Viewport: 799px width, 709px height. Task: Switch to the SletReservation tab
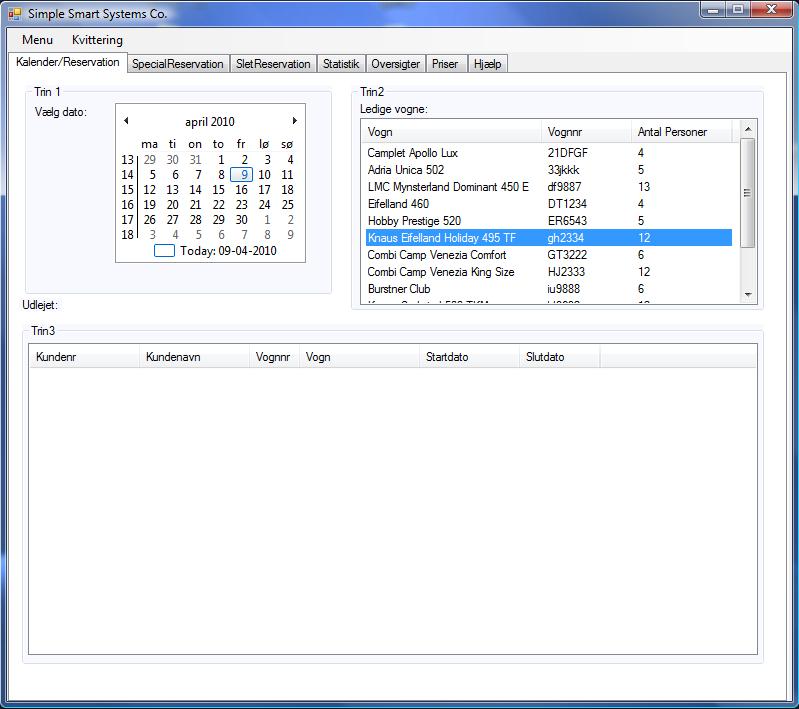tap(273, 64)
